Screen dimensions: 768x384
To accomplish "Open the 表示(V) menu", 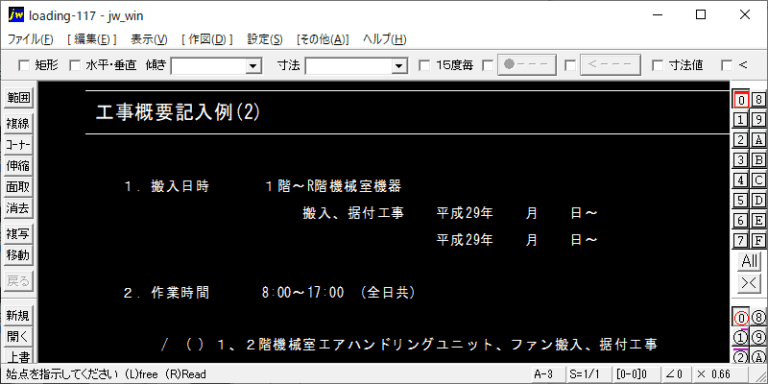I will [149, 40].
